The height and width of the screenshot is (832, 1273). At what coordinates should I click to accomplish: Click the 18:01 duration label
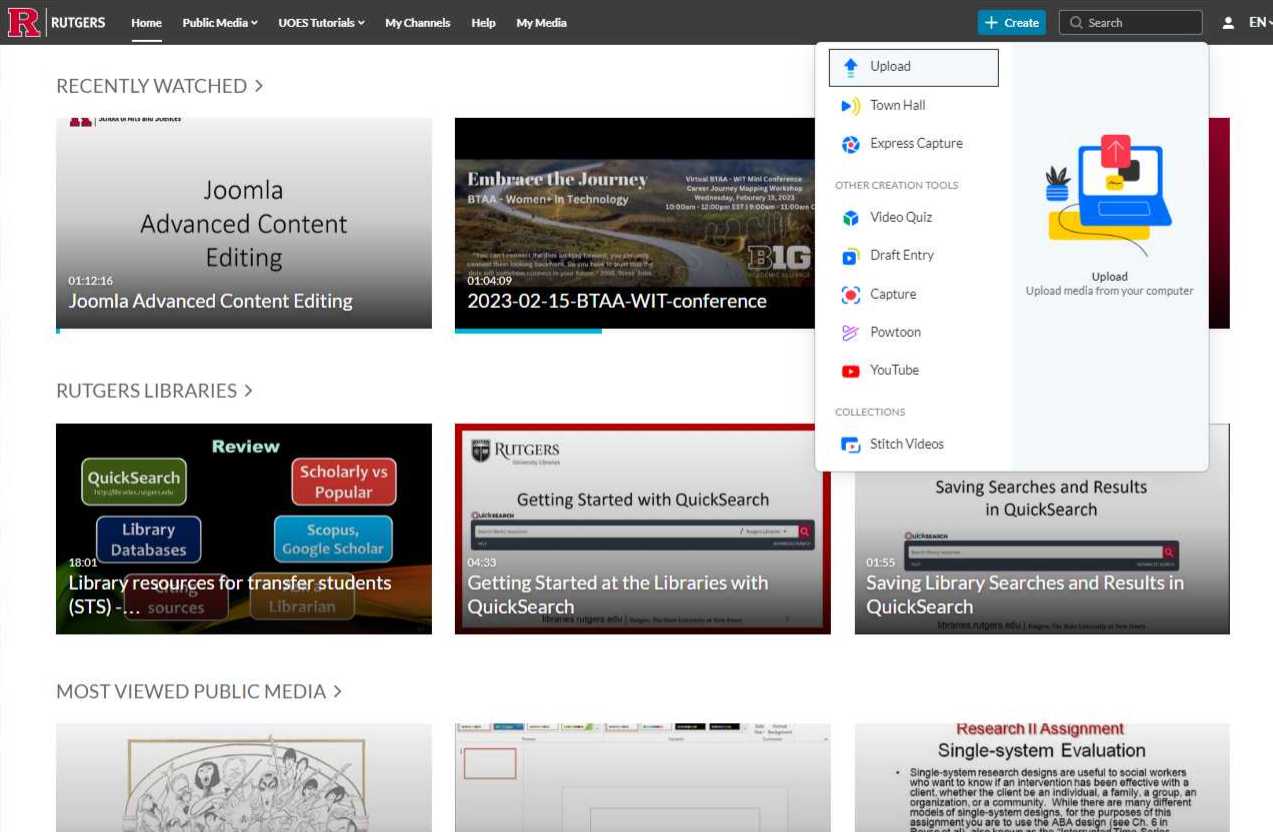click(81, 563)
